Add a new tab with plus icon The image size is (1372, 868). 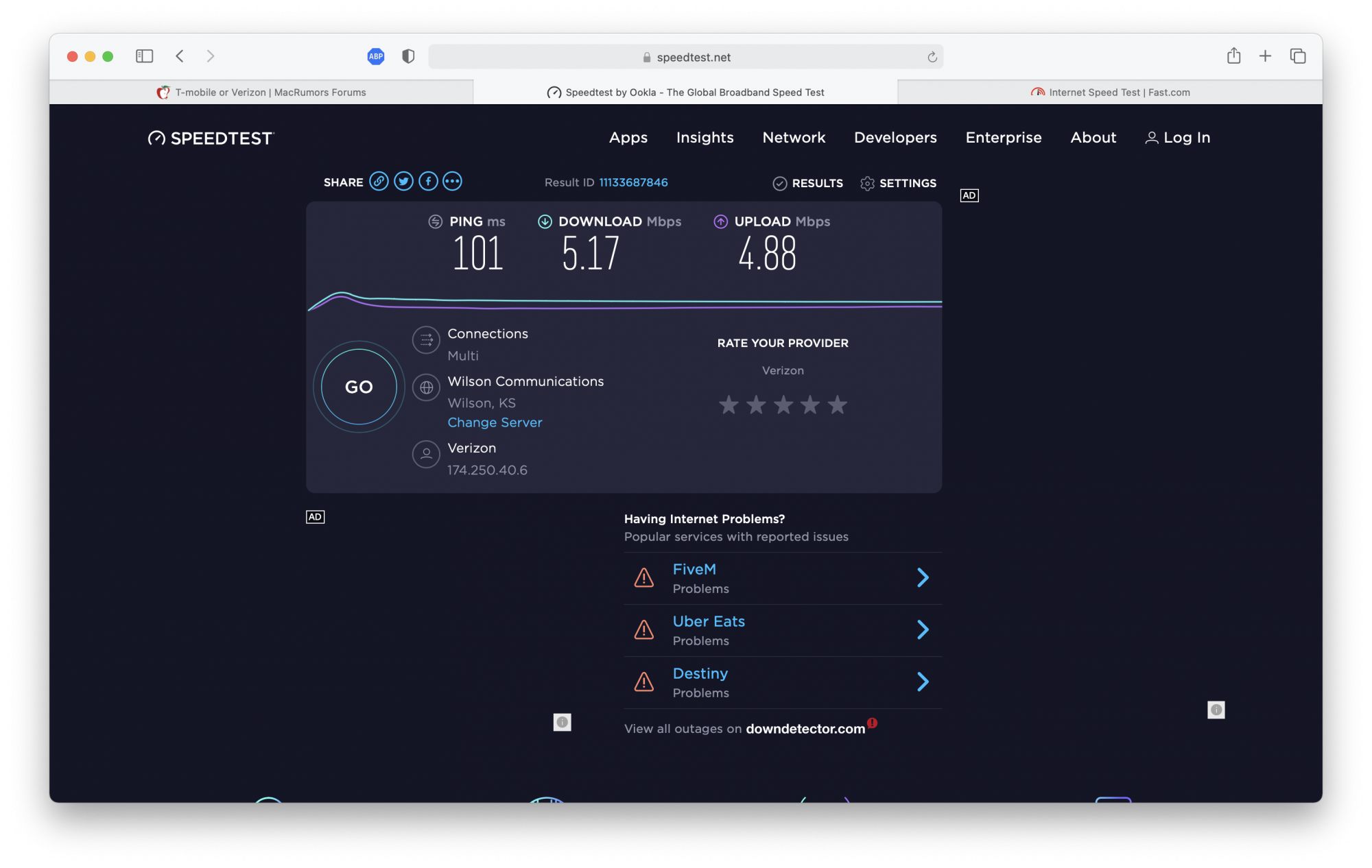pyautogui.click(x=1265, y=56)
